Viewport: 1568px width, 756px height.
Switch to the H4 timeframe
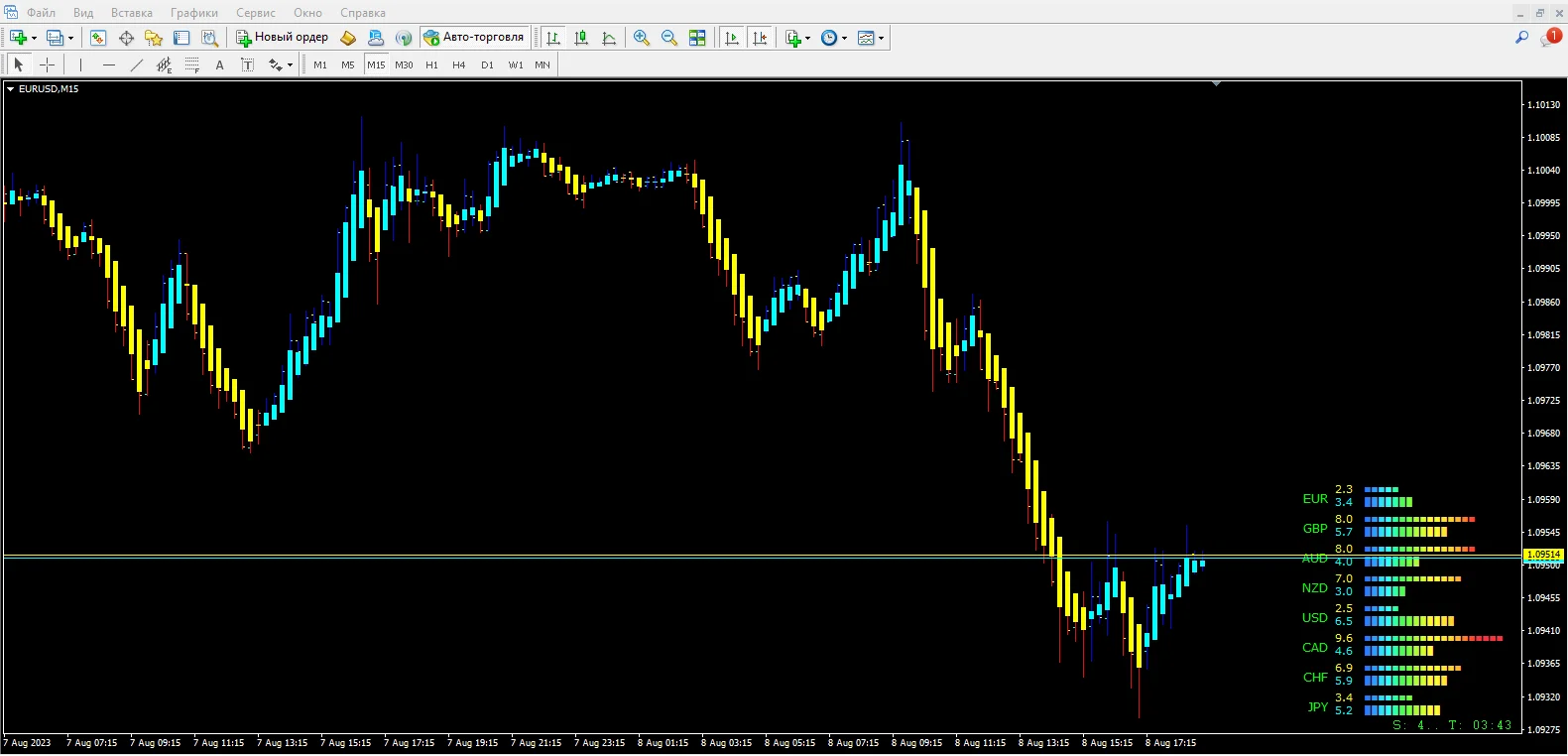(459, 64)
